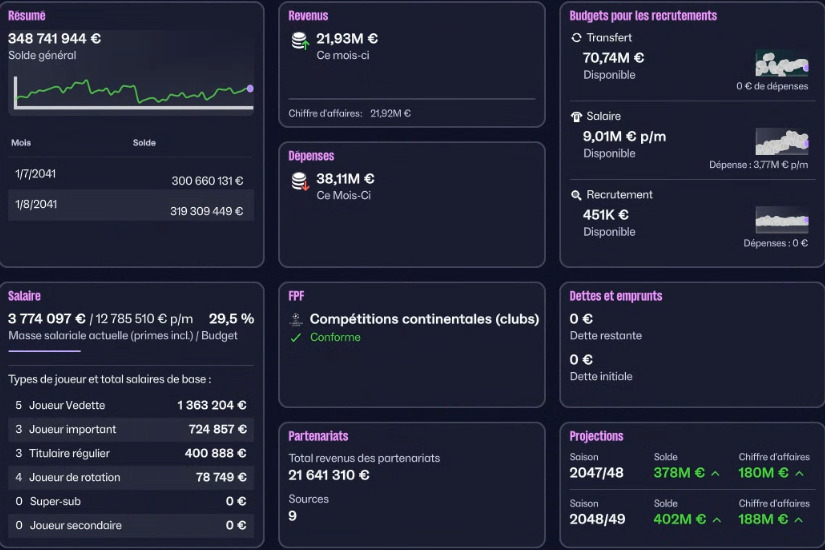Click the revenue coins icon with green arrow

(300, 41)
